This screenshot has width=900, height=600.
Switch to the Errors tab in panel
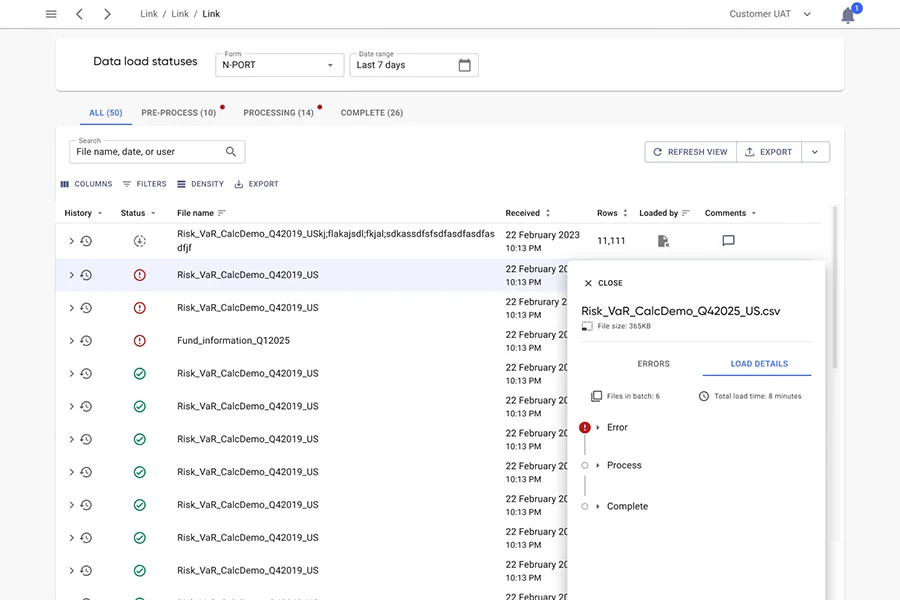click(653, 364)
